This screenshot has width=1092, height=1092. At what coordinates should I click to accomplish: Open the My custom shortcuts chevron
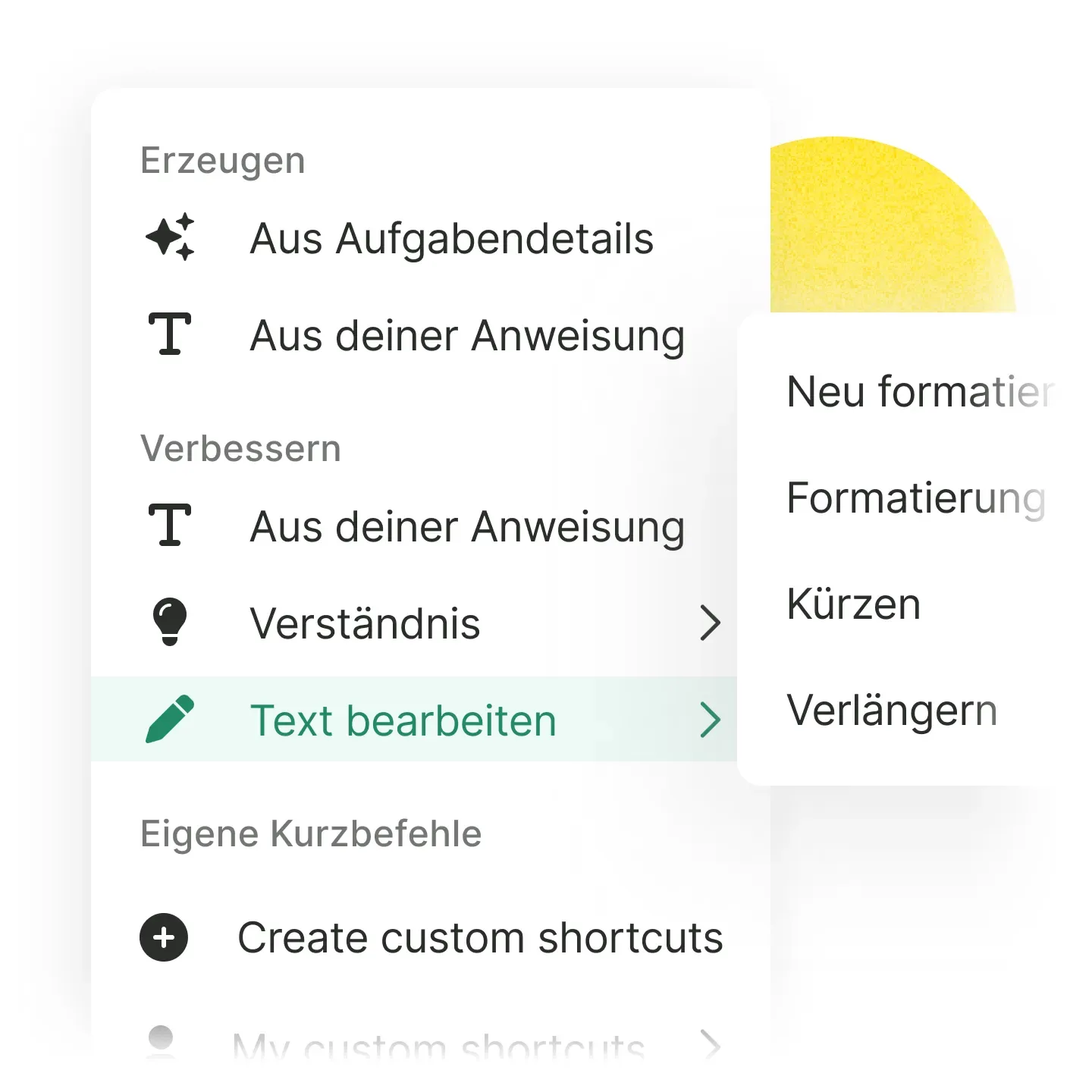point(710,1045)
